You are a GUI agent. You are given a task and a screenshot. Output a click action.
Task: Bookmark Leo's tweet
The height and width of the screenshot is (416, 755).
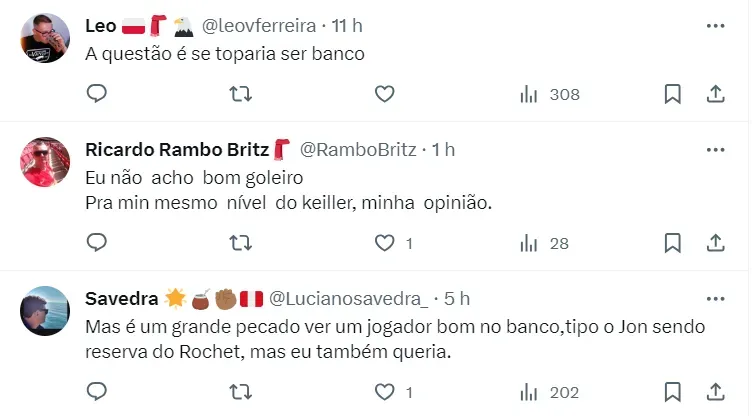[x=673, y=94]
